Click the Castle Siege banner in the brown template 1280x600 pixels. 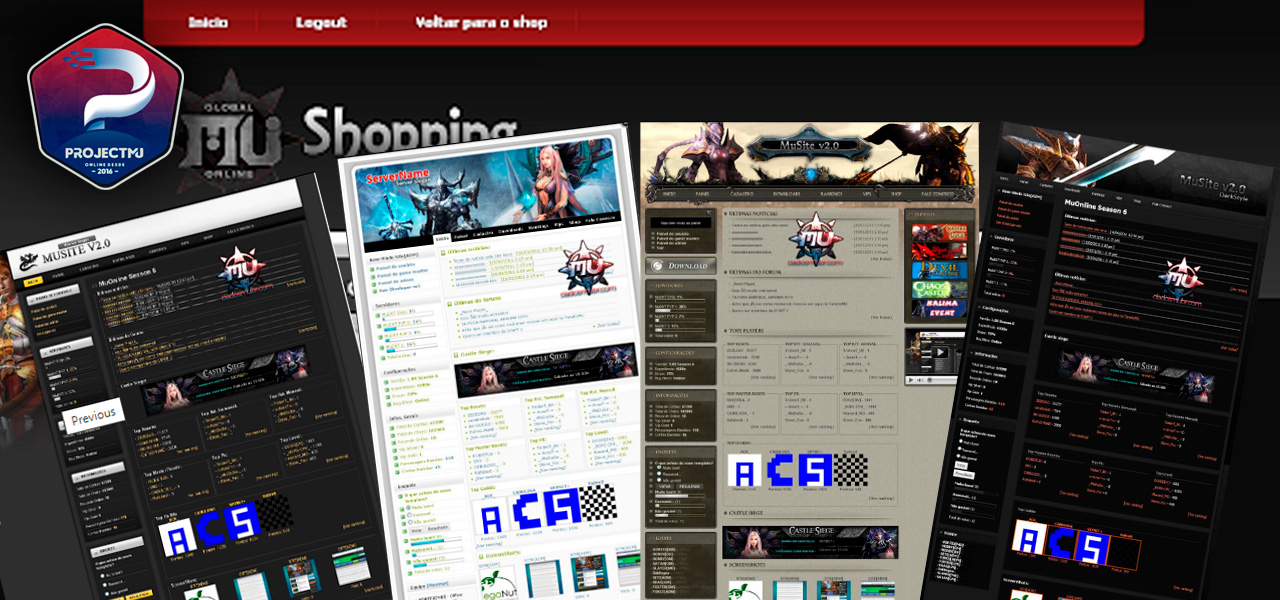[810, 542]
